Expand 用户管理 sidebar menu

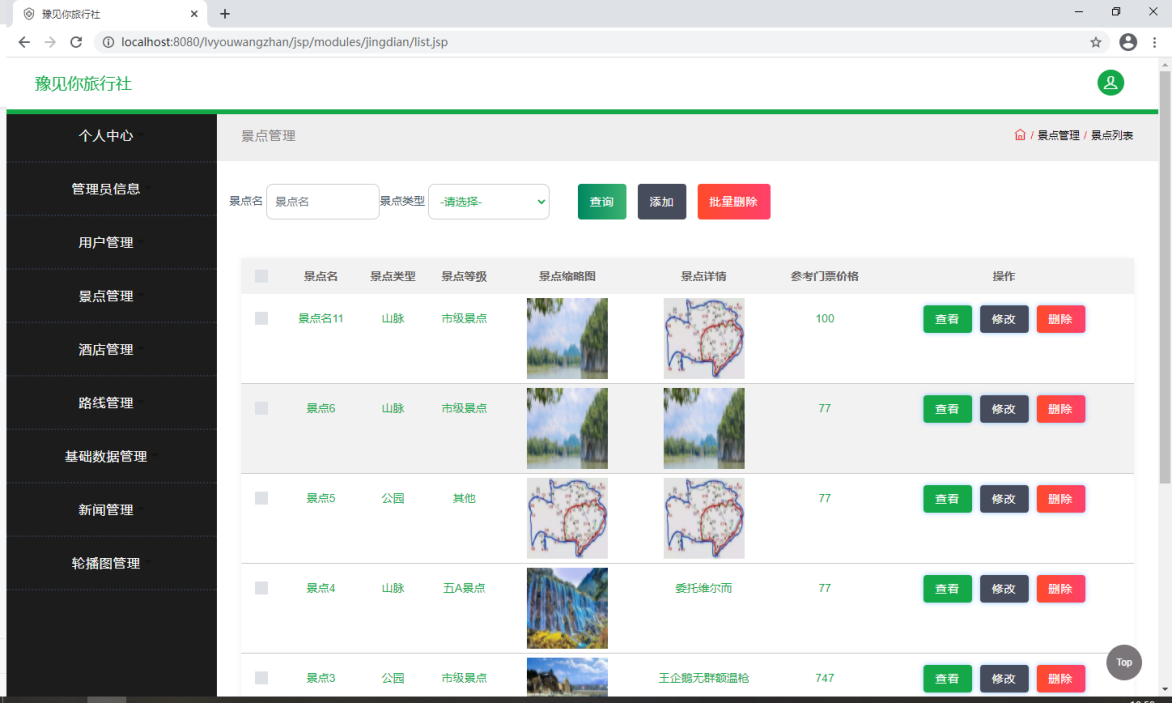tap(111, 242)
